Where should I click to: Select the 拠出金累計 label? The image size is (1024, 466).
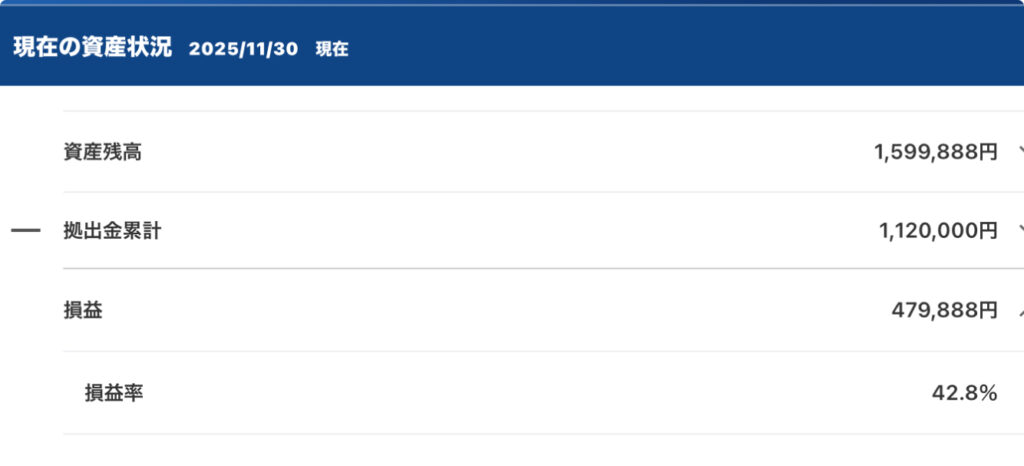(x=112, y=231)
